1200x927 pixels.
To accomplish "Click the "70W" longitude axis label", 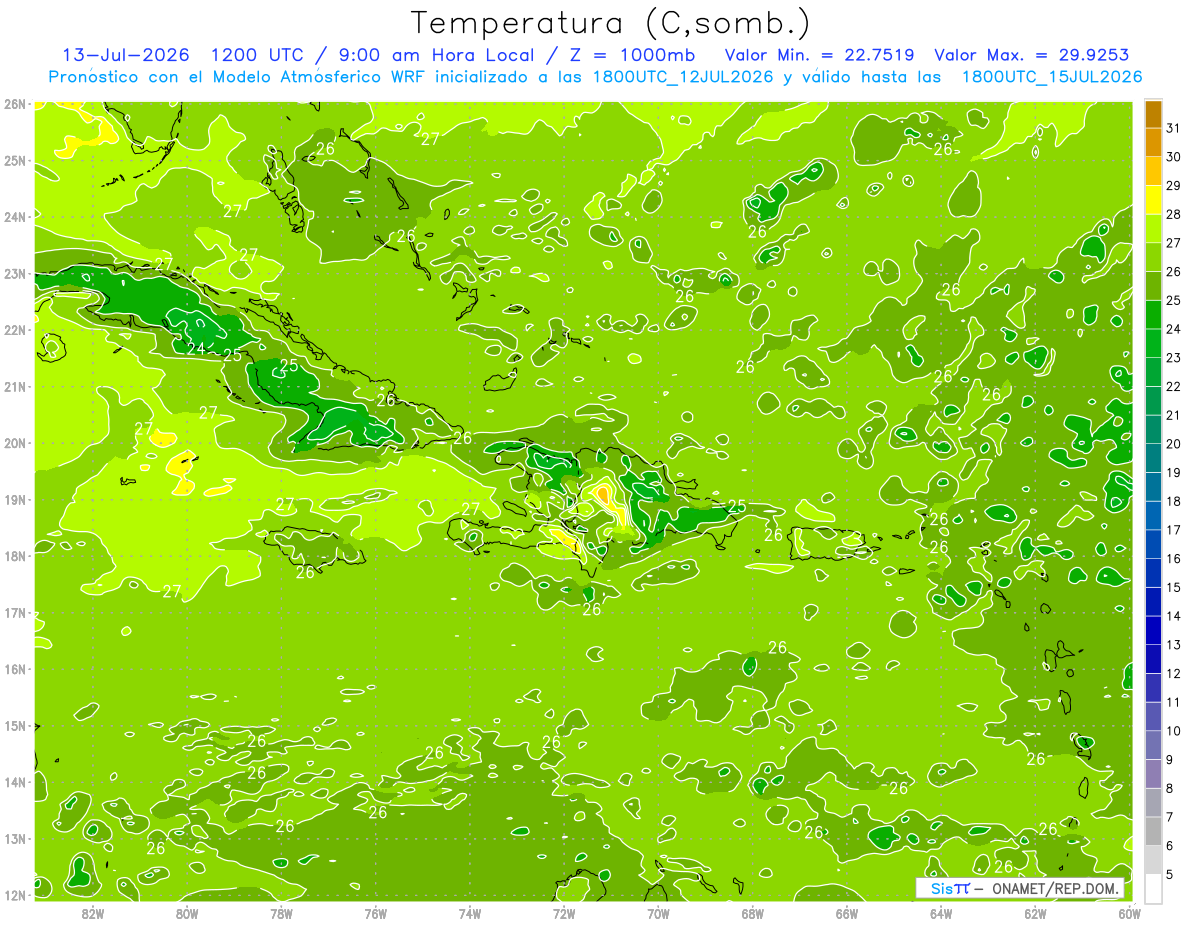I will click(658, 913).
